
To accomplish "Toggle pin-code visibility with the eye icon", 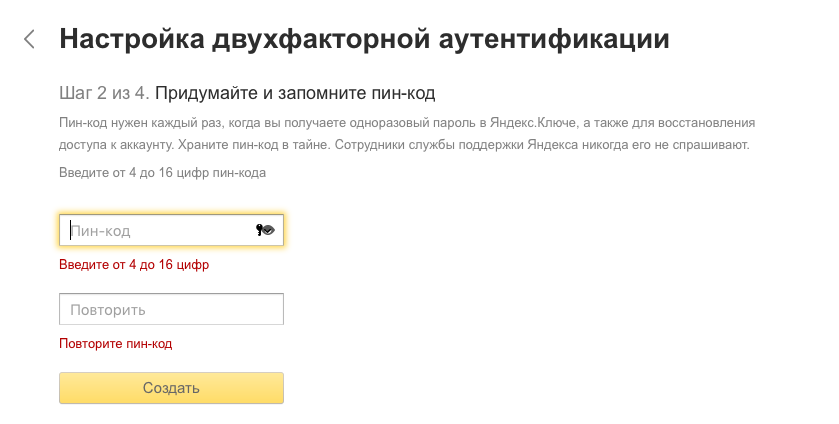I will [264, 231].
